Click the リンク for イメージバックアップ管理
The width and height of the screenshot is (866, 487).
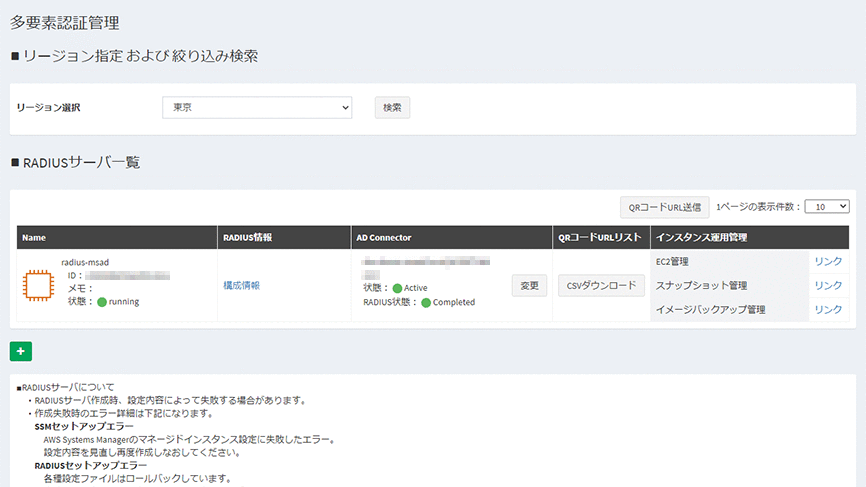pos(828,310)
